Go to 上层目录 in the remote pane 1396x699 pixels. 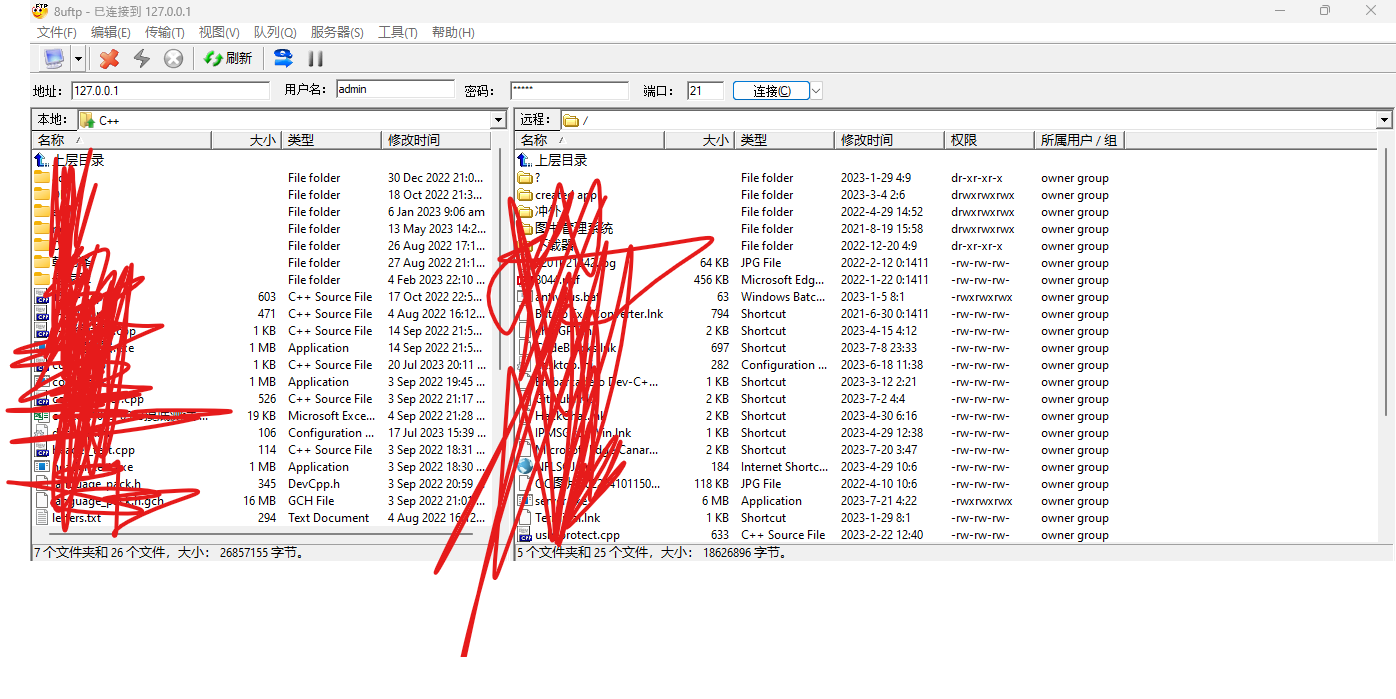pyautogui.click(x=560, y=160)
